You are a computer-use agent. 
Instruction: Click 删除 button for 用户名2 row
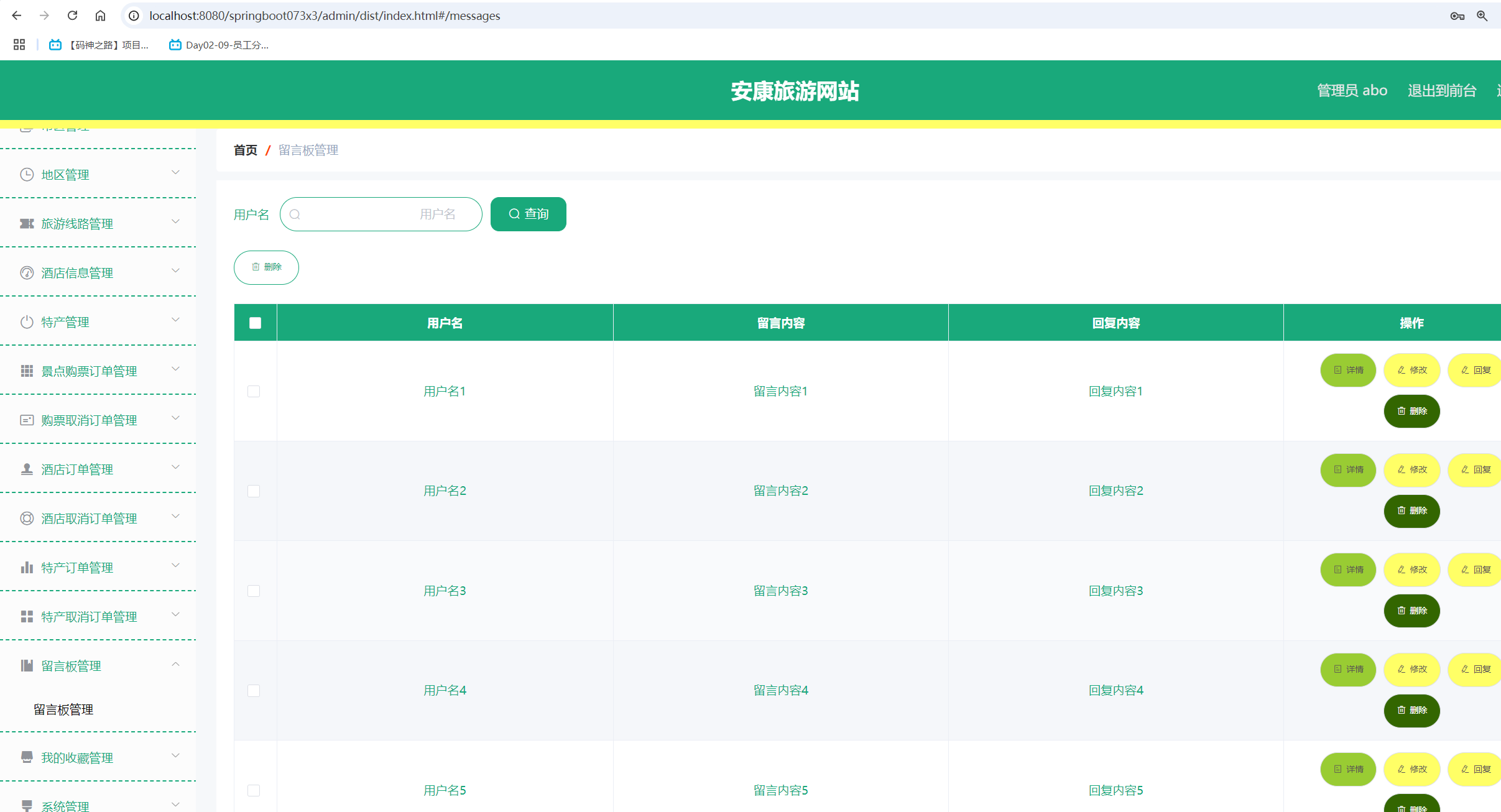tap(1411, 511)
